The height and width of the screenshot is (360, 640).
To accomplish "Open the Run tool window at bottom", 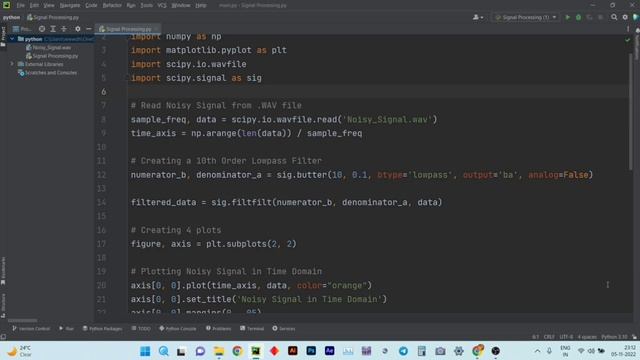I will pos(66,329).
